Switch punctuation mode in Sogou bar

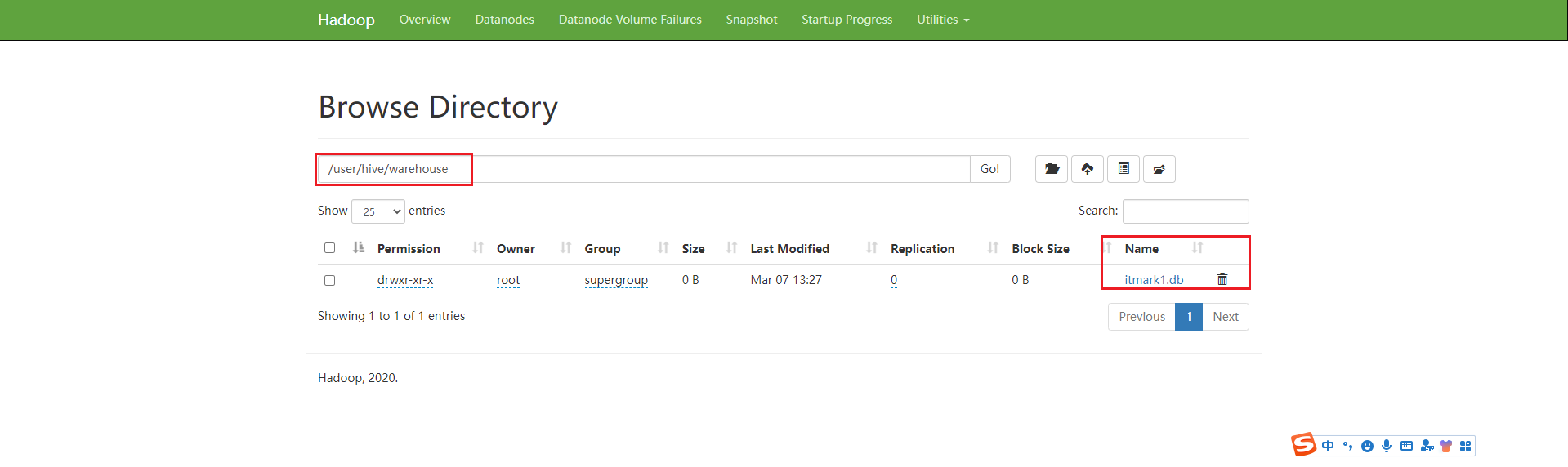1347,446
